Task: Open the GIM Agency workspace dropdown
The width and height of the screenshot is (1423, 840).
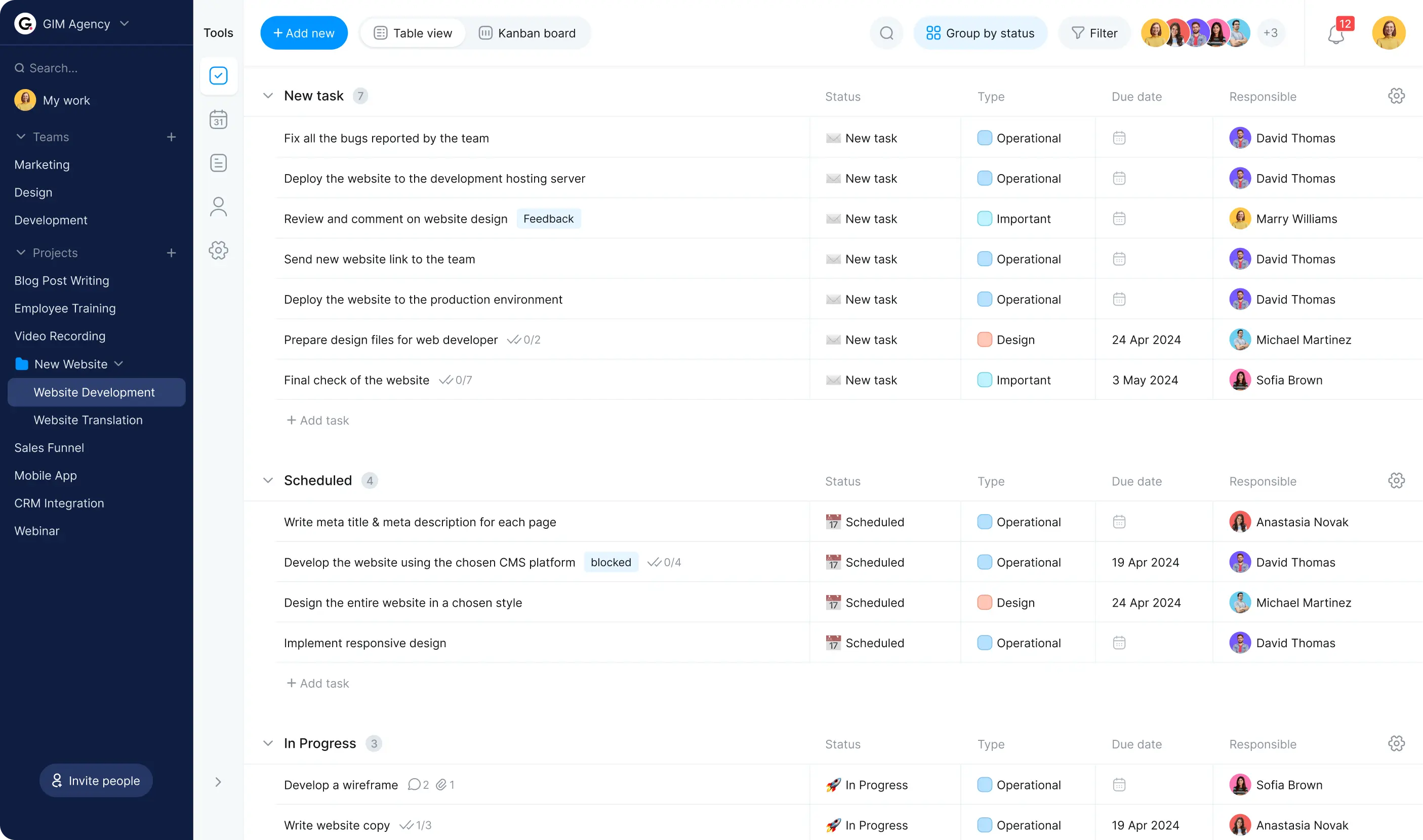Action: (x=125, y=23)
